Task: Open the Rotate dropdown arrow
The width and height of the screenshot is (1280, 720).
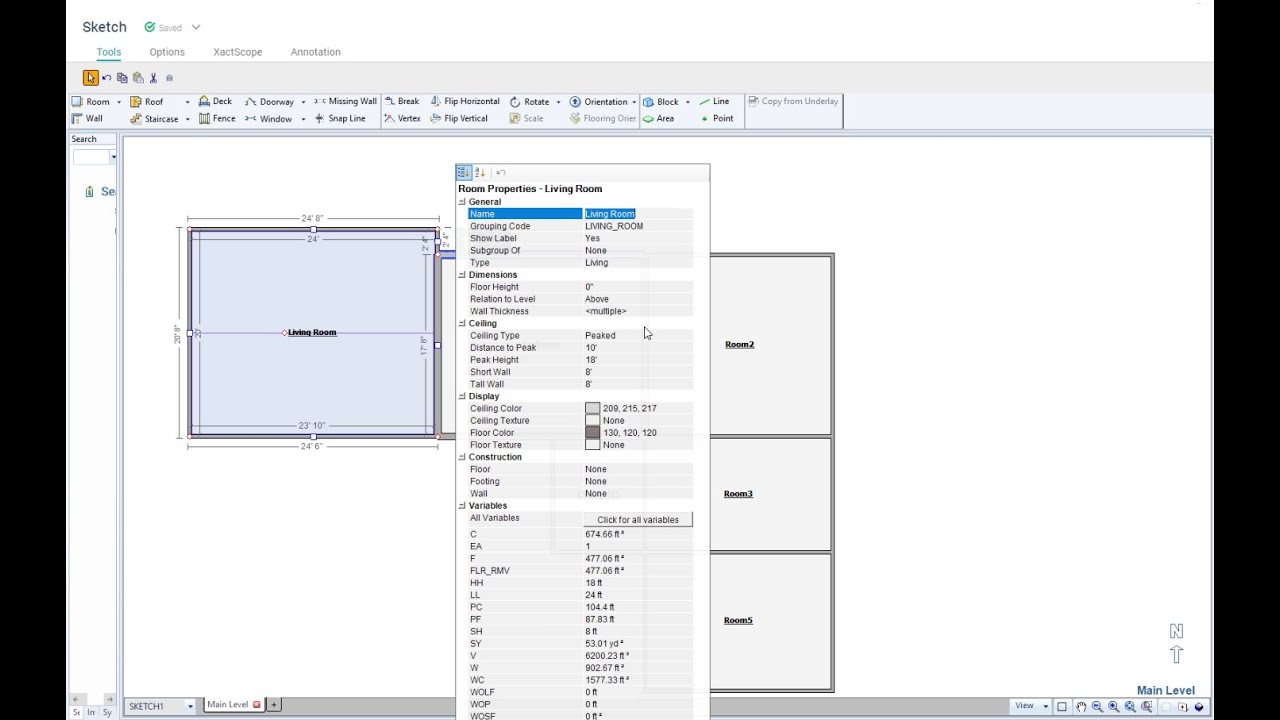Action: 558,102
